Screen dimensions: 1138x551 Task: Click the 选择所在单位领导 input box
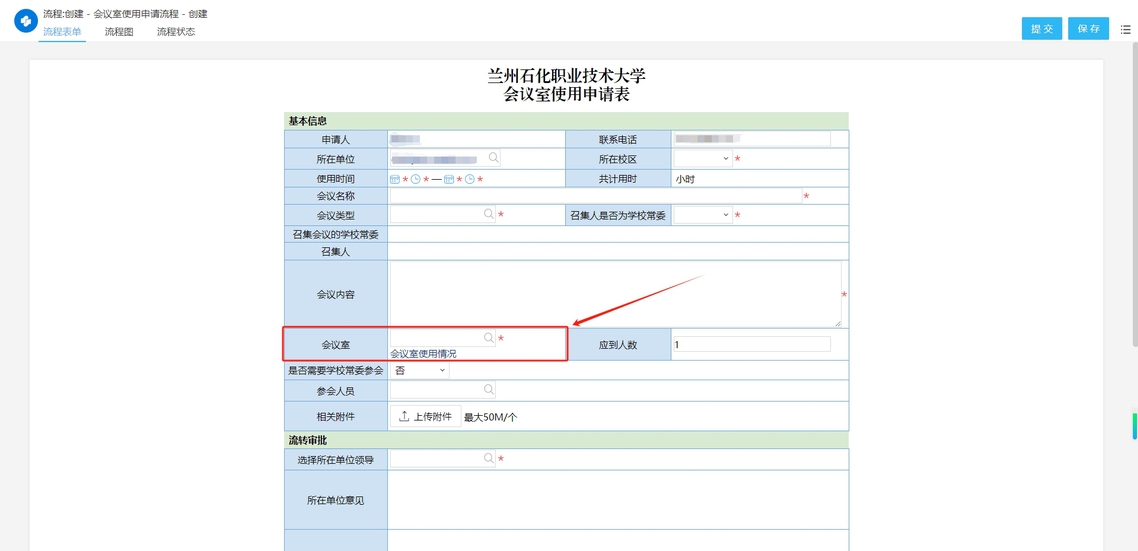click(443, 459)
